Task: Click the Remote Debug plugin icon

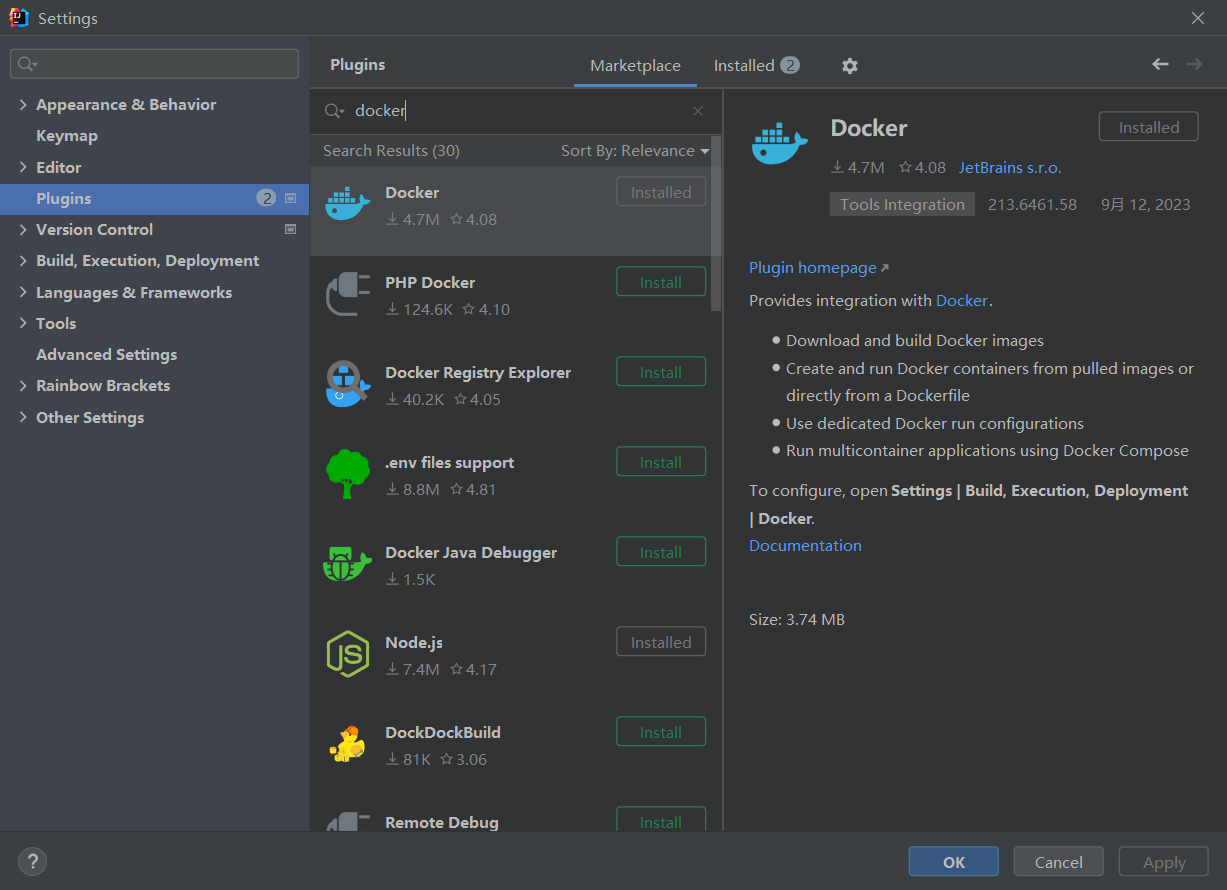Action: (348, 822)
